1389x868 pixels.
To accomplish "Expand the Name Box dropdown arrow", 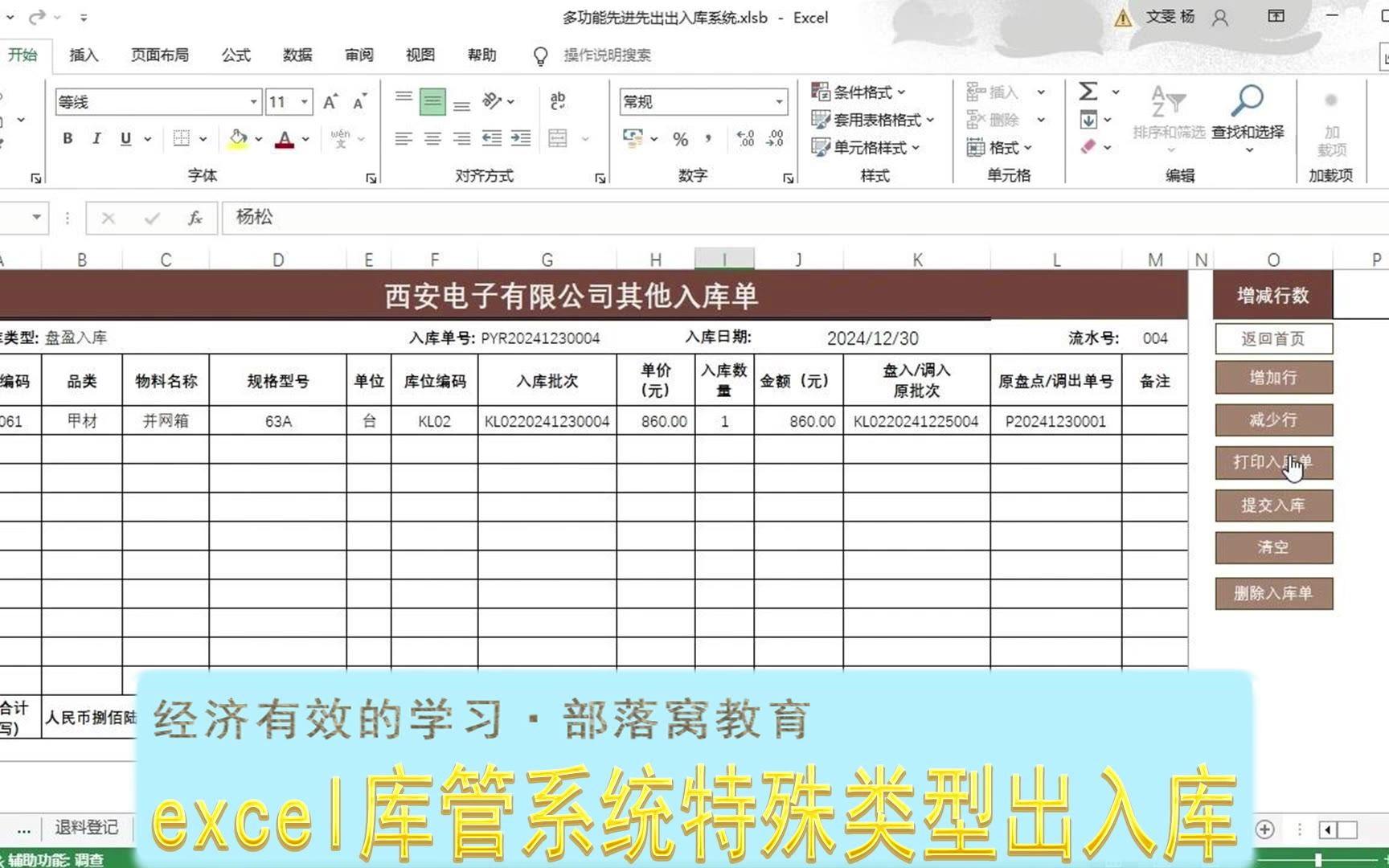I will click(x=36, y=217).
